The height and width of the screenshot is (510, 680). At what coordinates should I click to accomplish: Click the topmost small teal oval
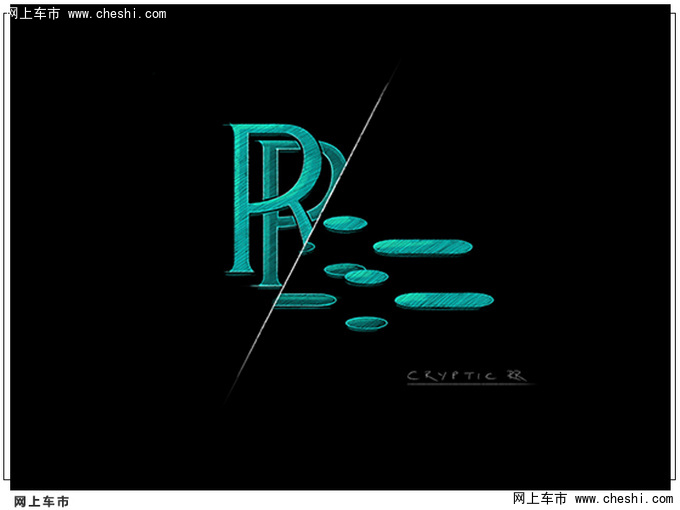click(345, 222)
